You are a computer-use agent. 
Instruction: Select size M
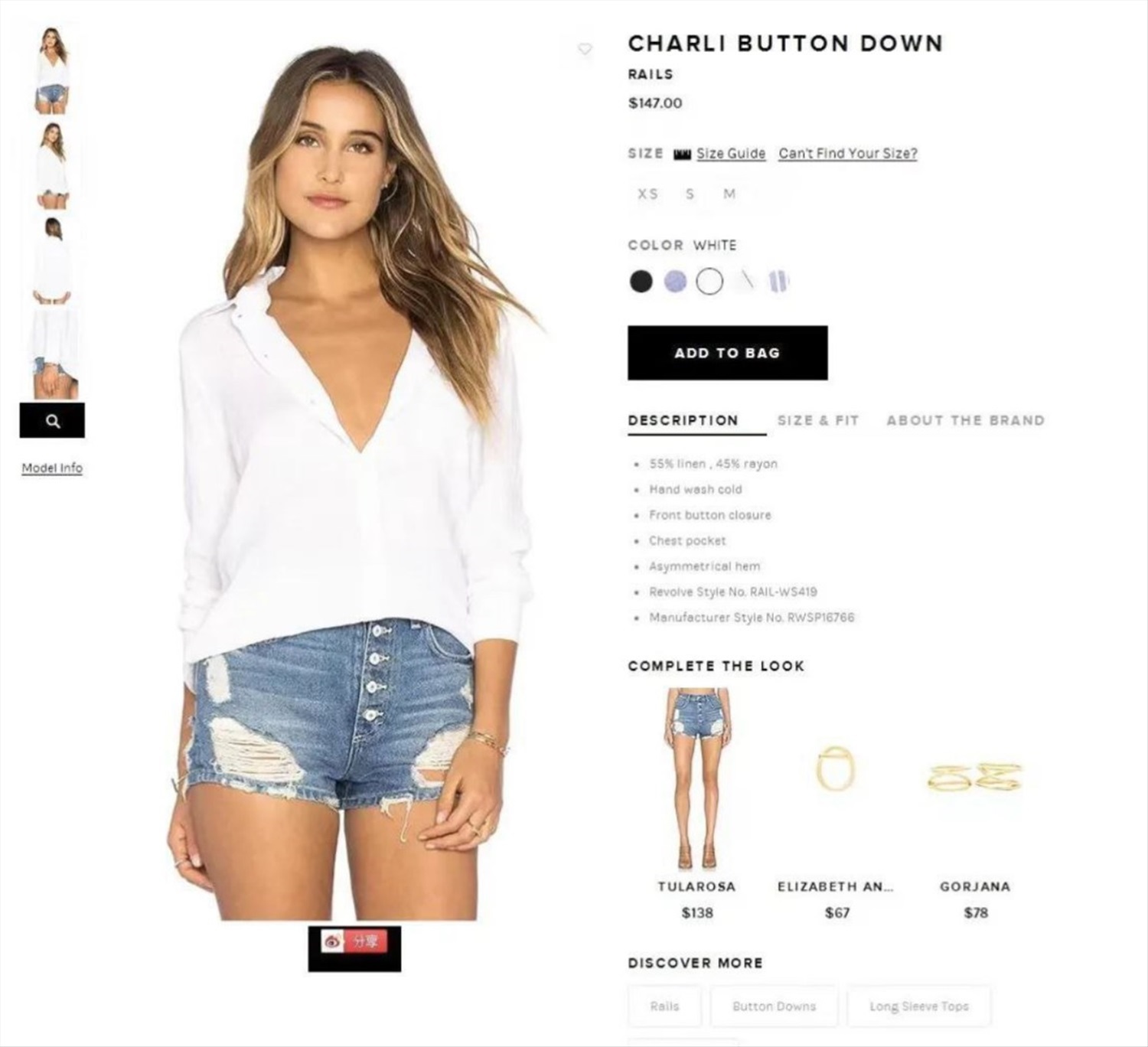point(729,194)
